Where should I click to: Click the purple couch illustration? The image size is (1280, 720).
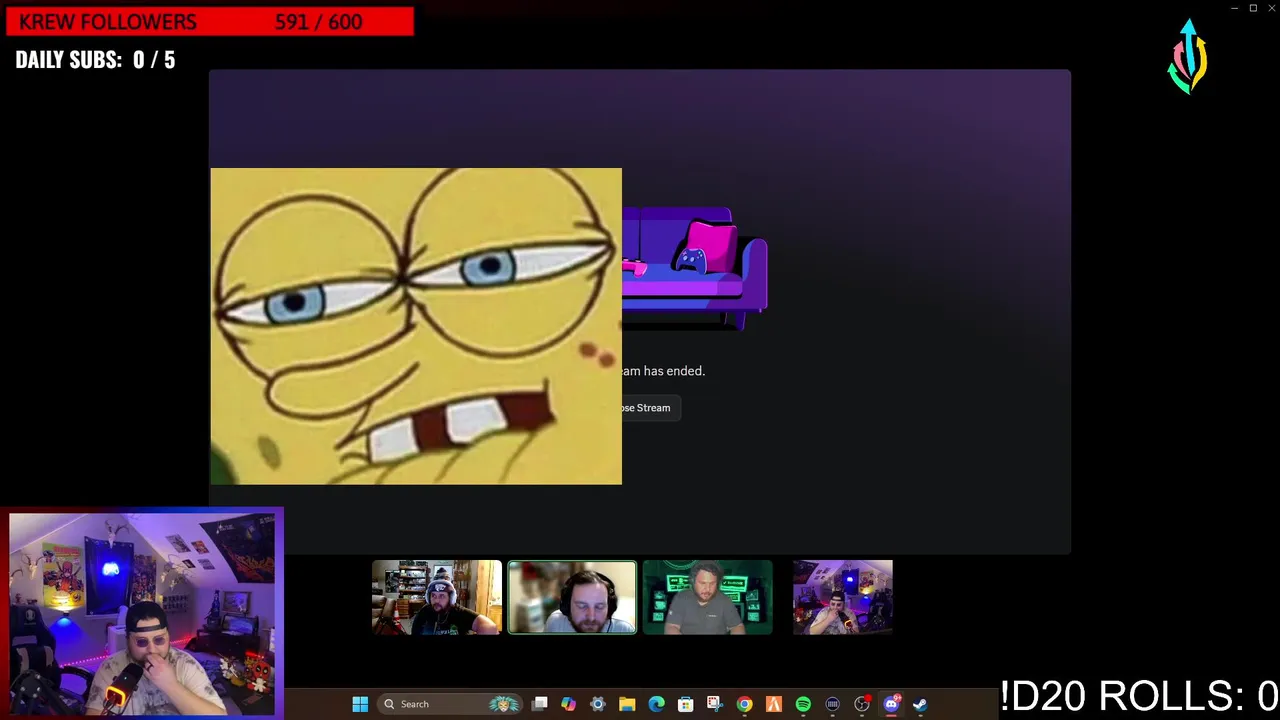(695, 267)
